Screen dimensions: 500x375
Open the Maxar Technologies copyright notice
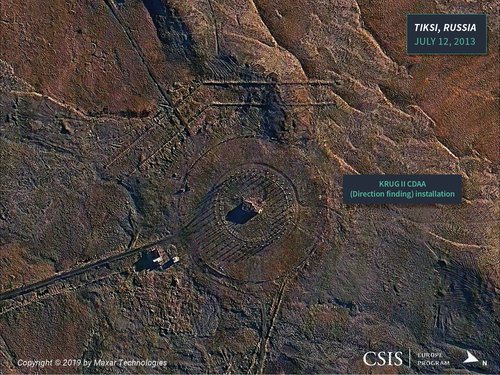92,363
